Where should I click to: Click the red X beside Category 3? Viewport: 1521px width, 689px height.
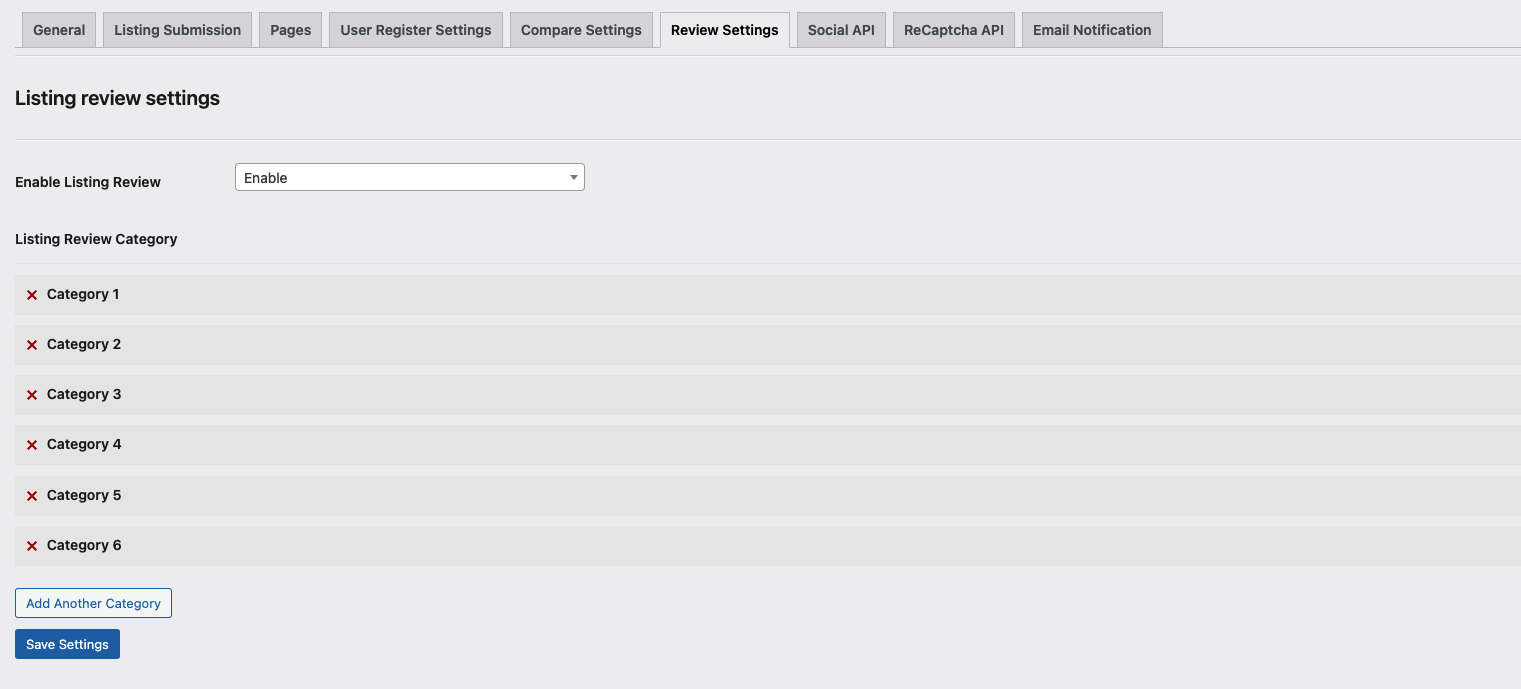coord(32,395)
